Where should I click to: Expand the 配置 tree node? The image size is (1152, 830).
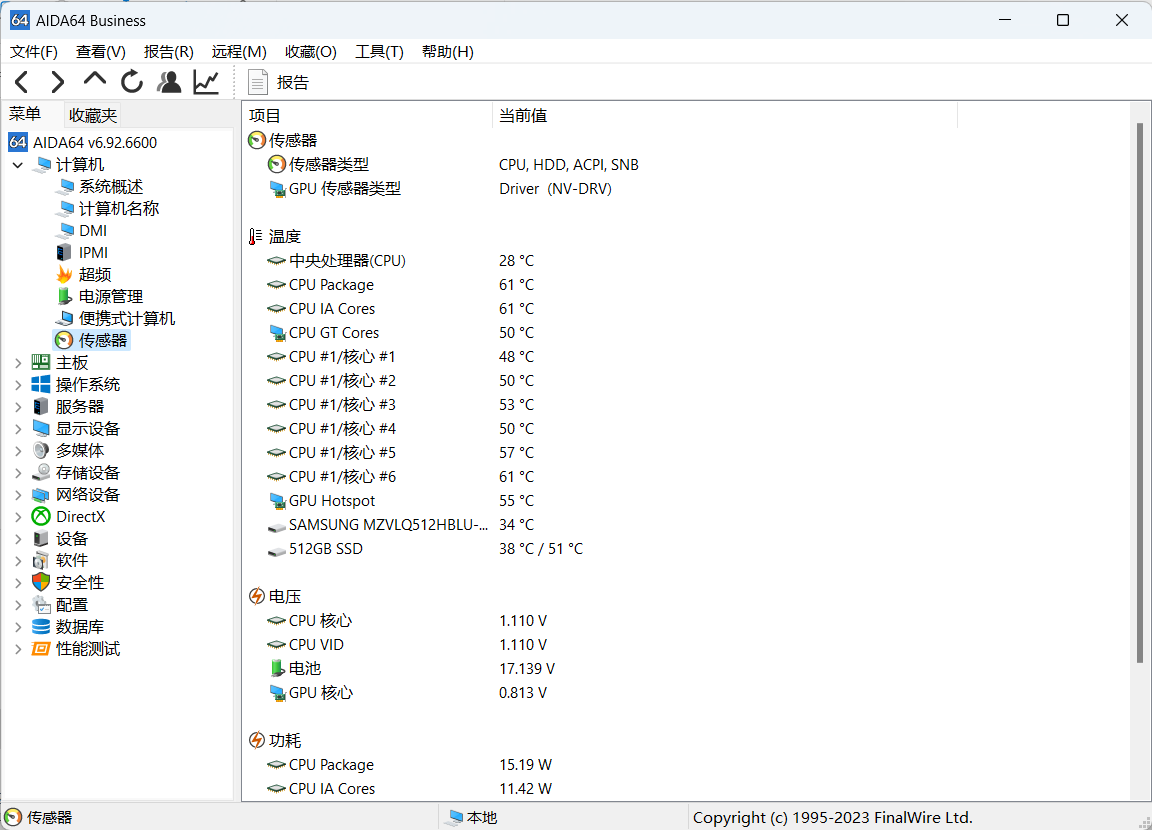(x=18, y=605)
